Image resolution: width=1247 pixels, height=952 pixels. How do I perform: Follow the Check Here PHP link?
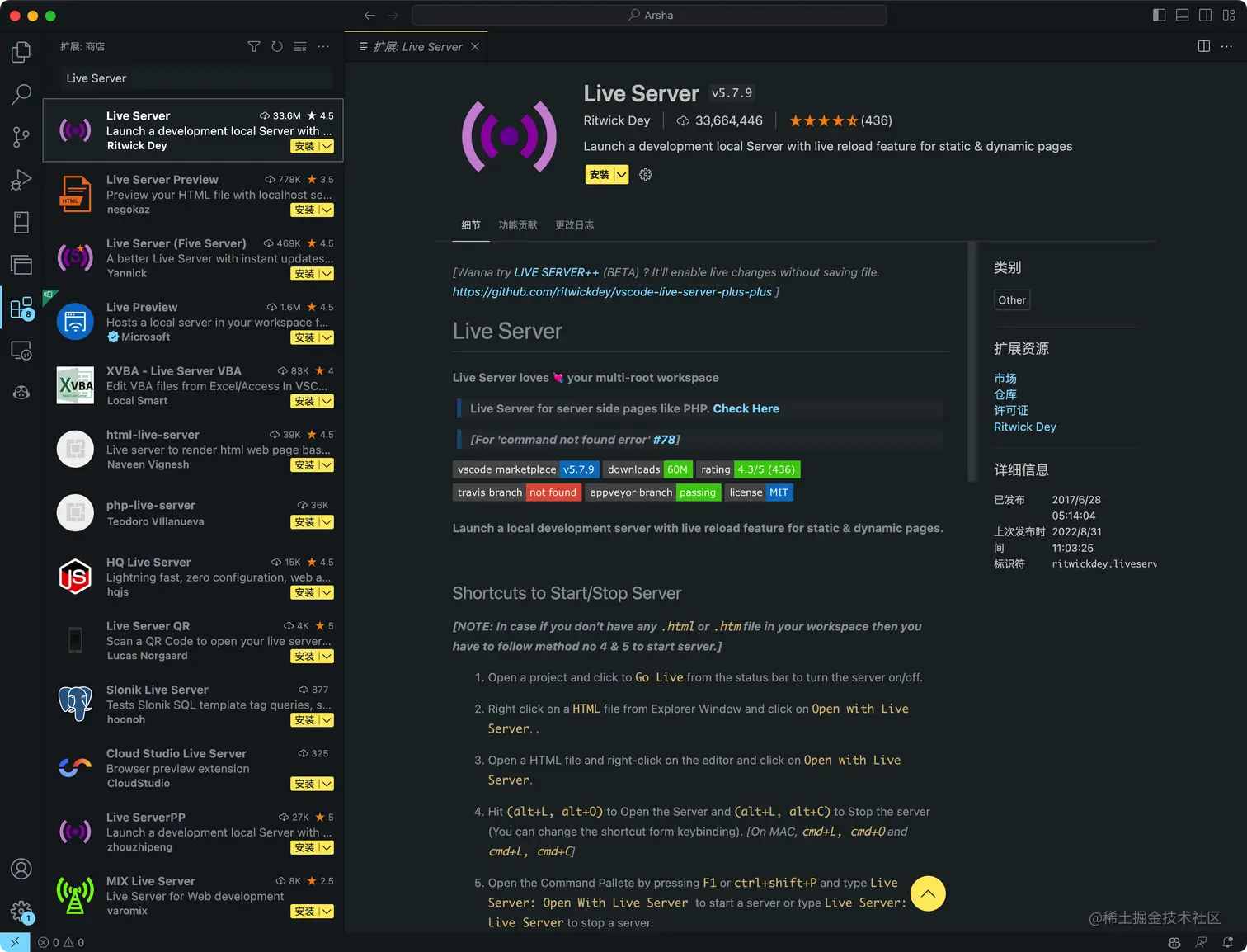[x=746, y=408]
